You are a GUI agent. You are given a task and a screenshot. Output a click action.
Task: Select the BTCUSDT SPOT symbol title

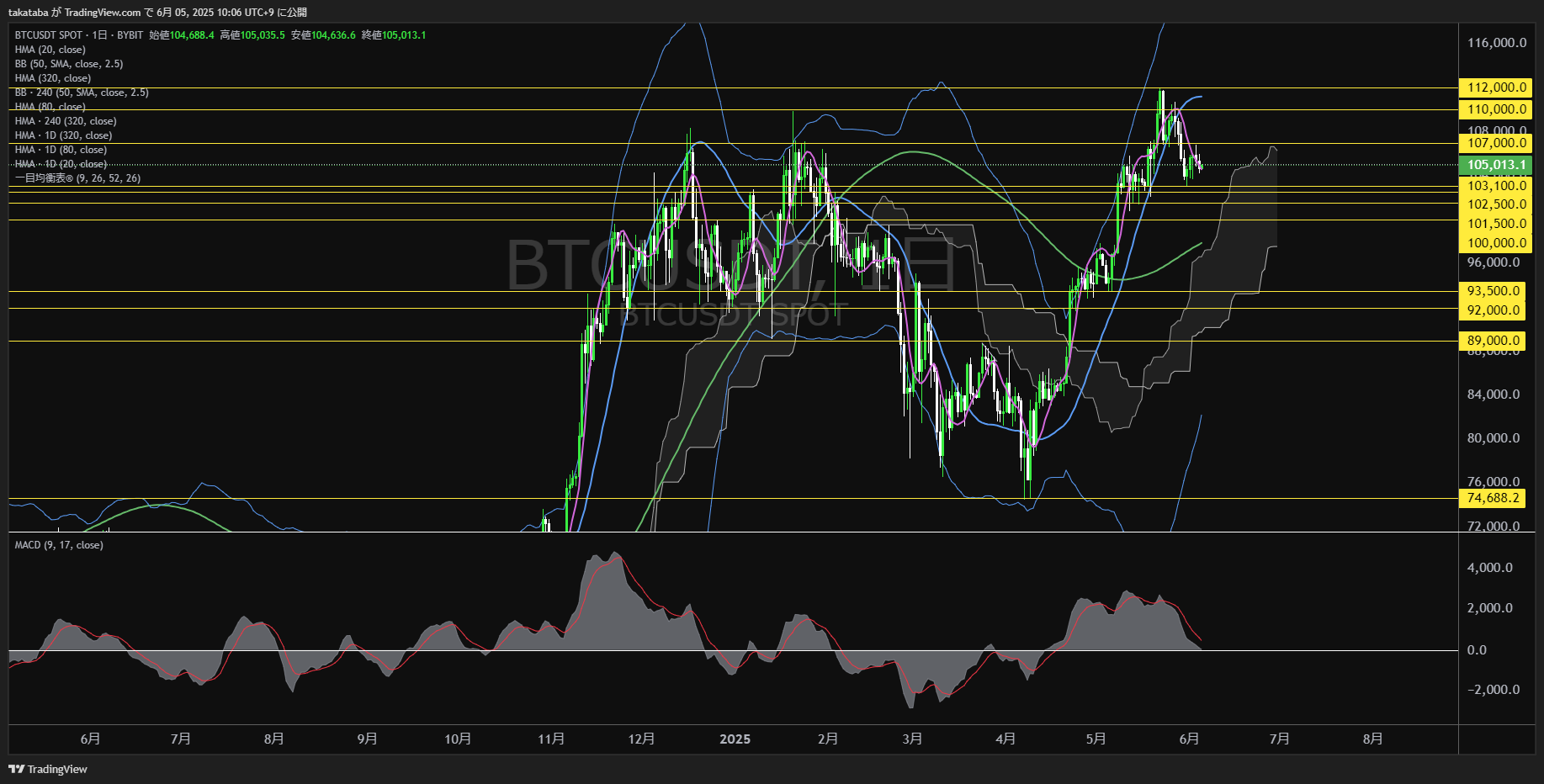pyautogui.click(x=49, y=35)
